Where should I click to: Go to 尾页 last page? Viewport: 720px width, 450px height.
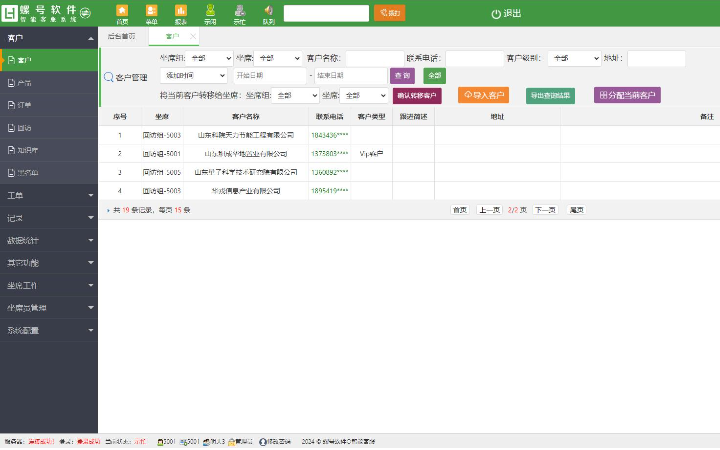(576, 210)
